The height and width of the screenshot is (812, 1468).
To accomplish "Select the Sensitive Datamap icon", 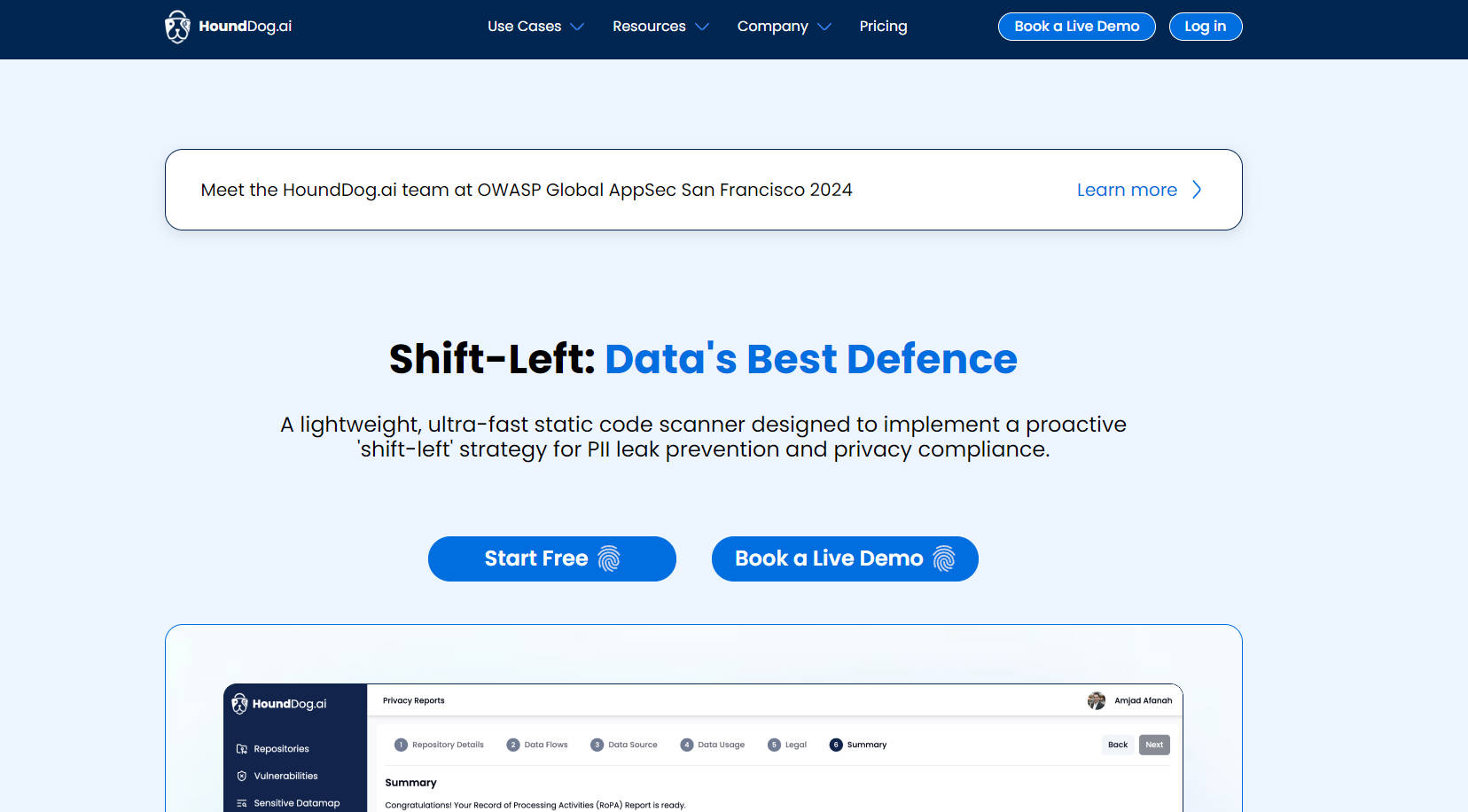I will tap(242, 803).
